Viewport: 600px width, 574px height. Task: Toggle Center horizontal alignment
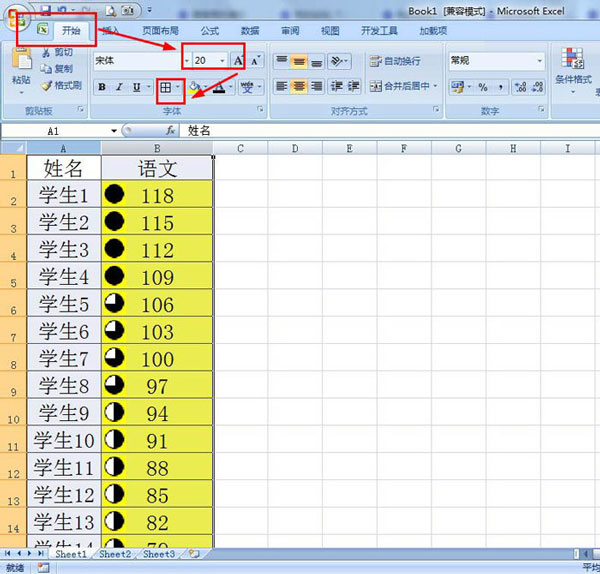pos(299,86)
